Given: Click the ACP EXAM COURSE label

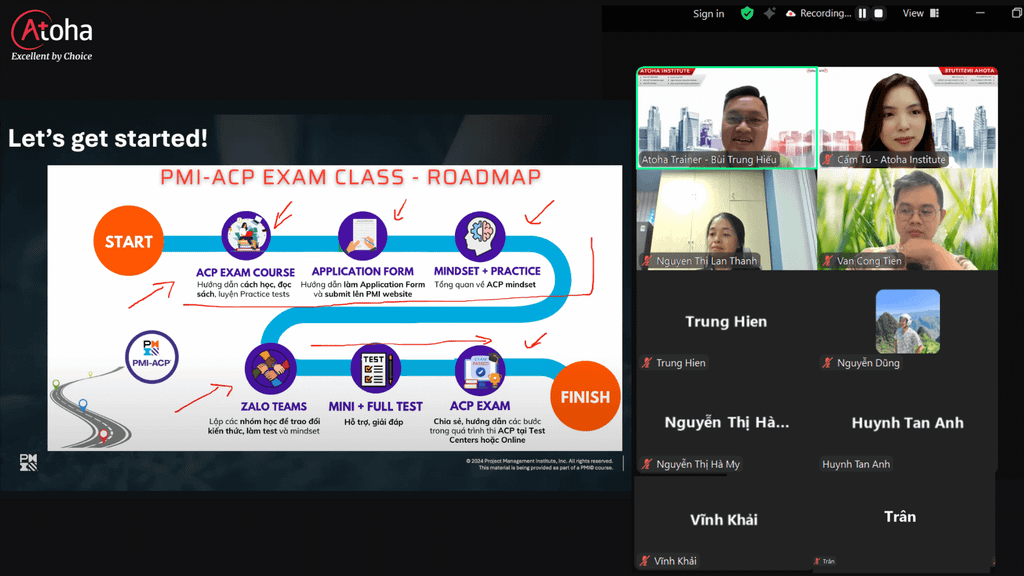Looking at the screenshot, I should pos(246,272).
